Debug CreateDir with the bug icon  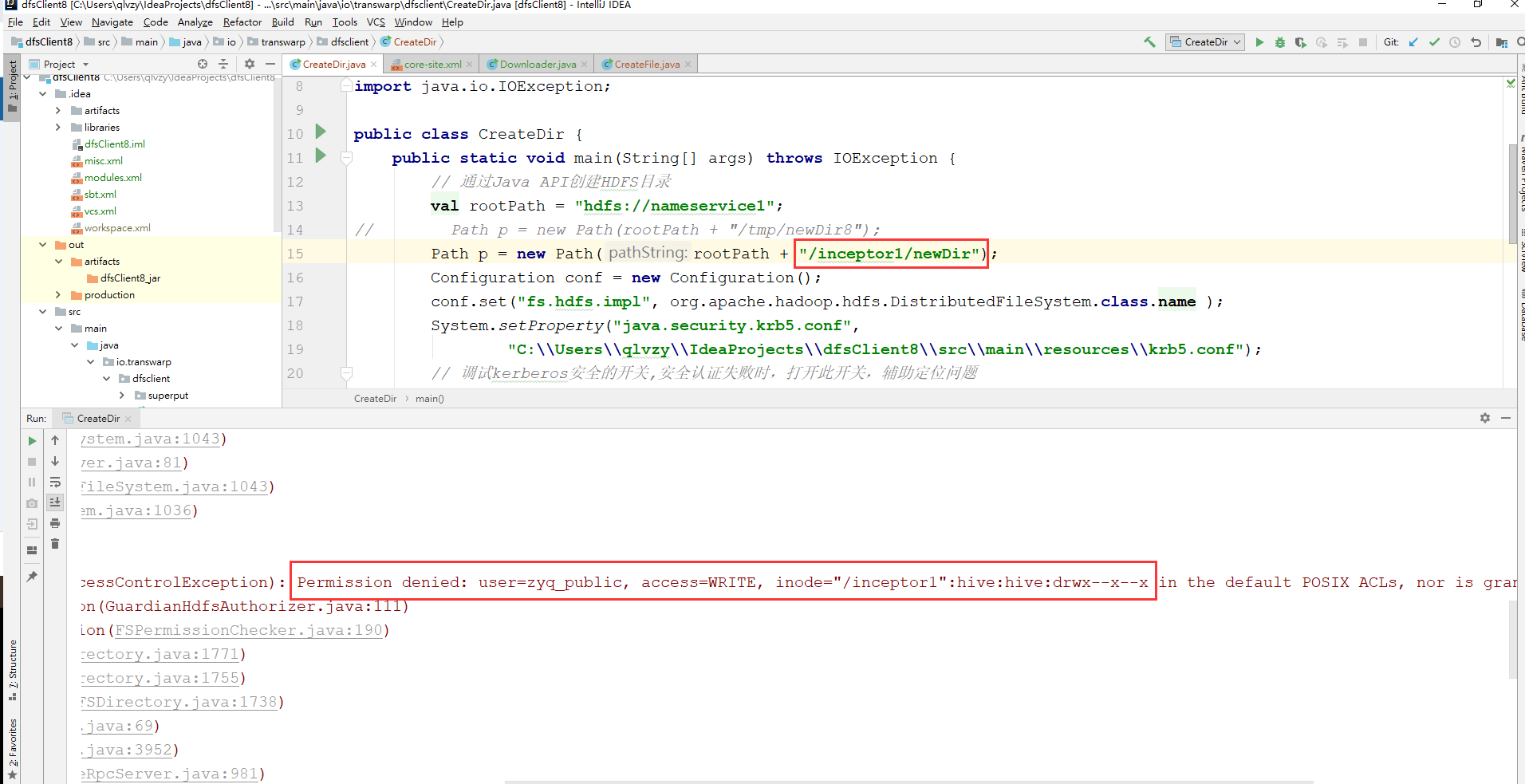click(x=1280, y=42)
